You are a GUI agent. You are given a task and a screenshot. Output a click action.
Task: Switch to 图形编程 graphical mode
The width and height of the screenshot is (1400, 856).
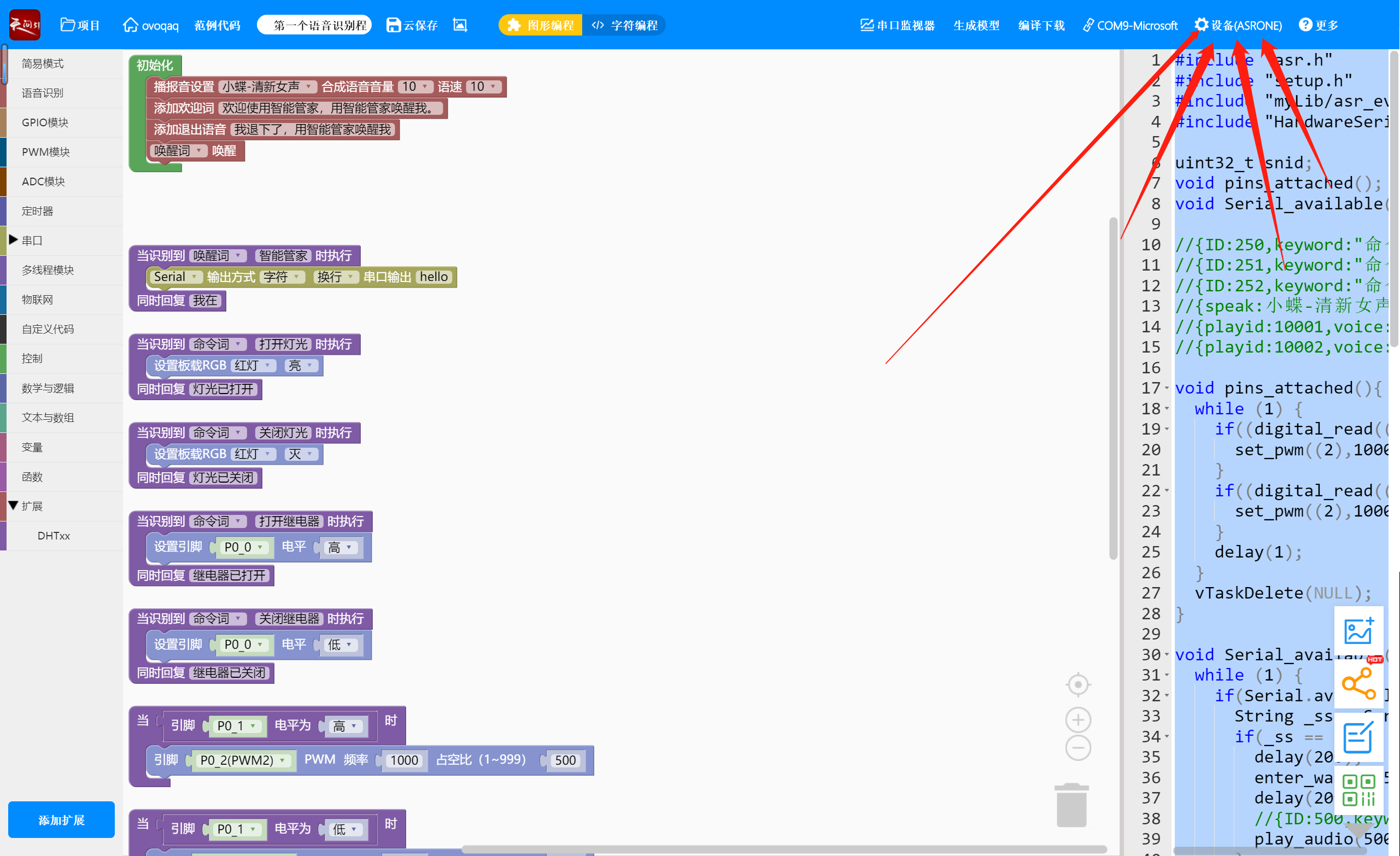[x=540, y=25]
